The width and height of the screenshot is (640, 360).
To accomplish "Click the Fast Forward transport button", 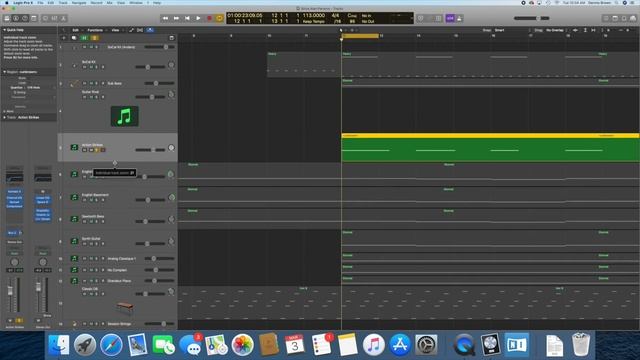I will click(176, 18).
